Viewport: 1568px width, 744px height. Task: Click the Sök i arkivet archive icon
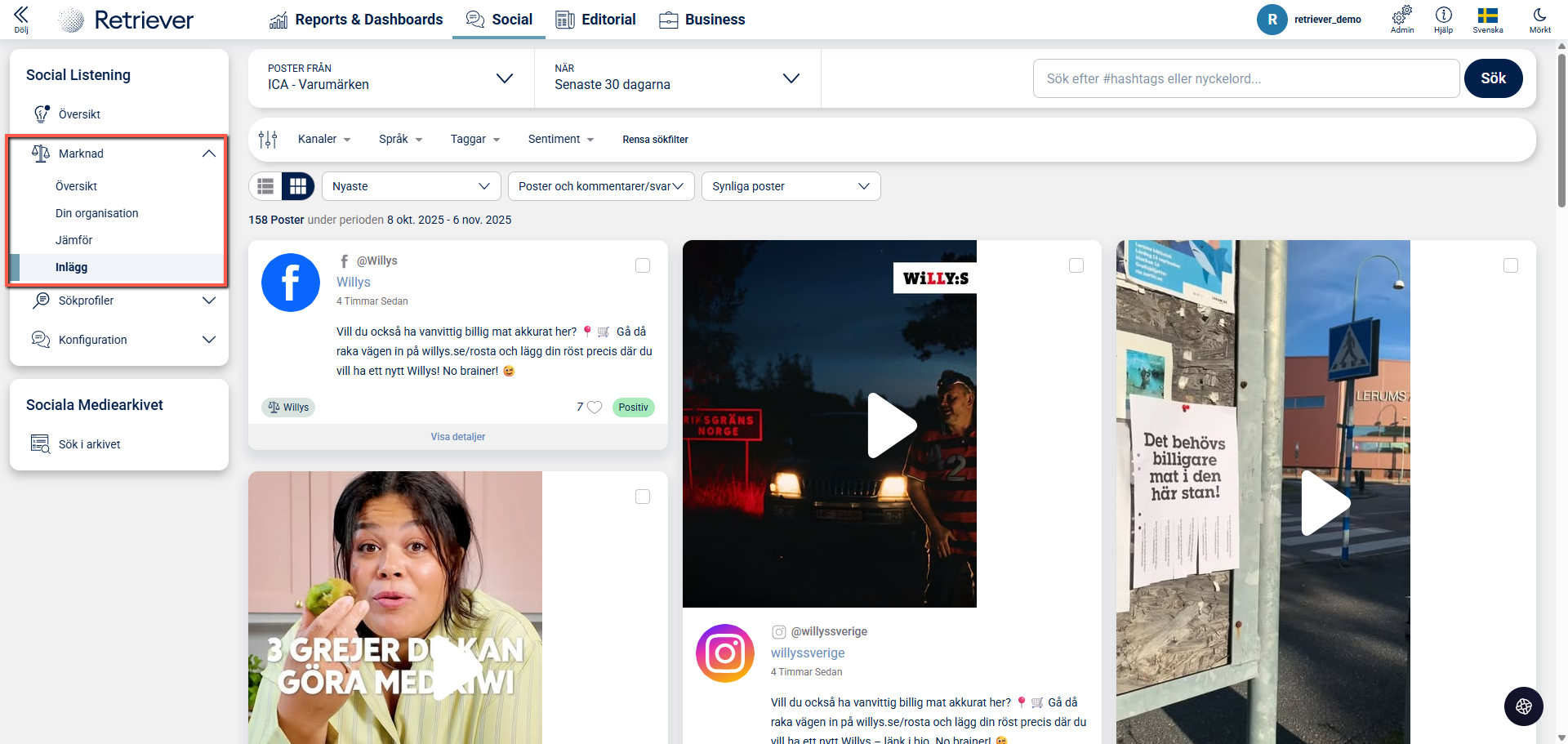click(x=41, y=444)
